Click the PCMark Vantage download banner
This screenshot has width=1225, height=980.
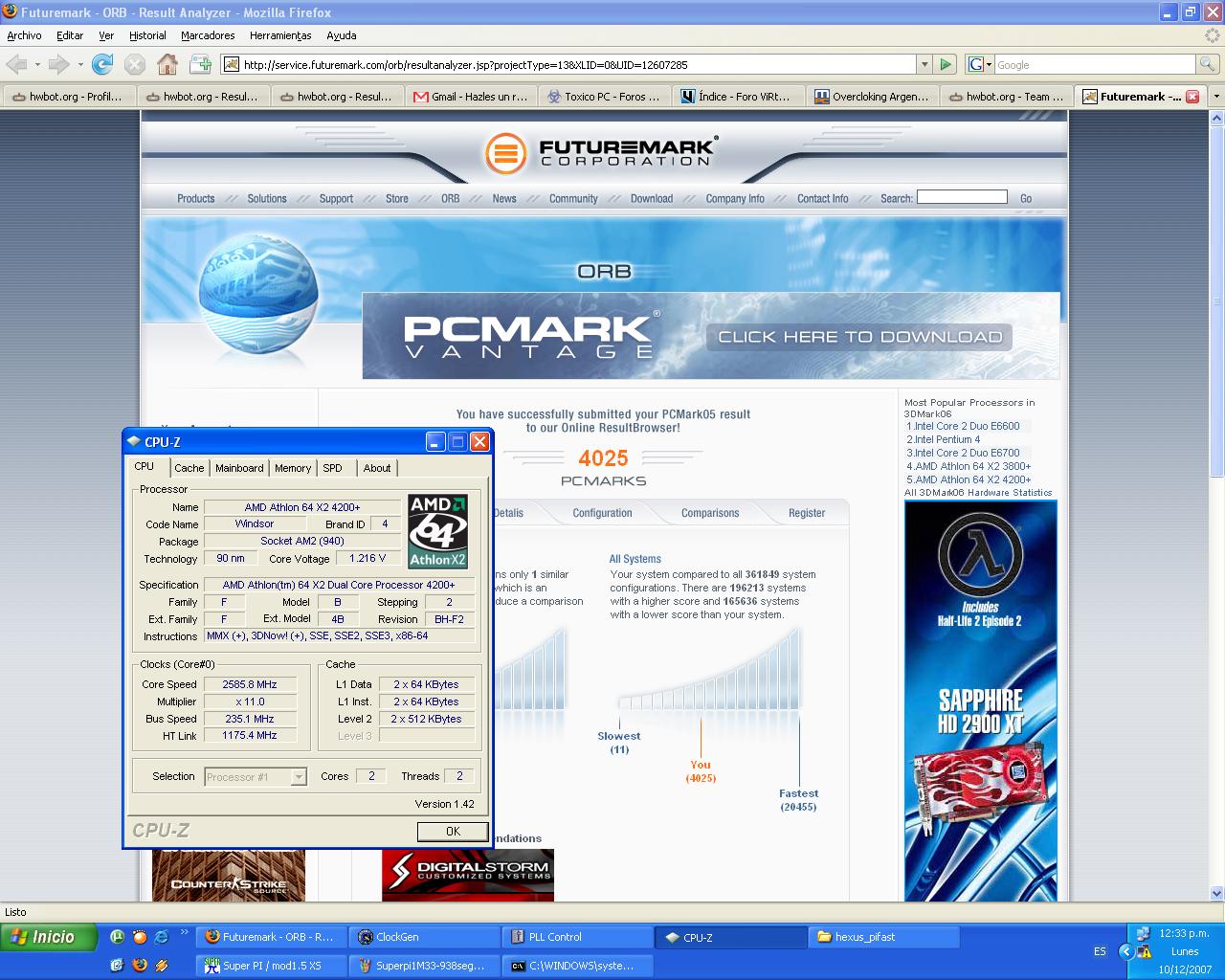pyautogui.click(x=711, y=336)
